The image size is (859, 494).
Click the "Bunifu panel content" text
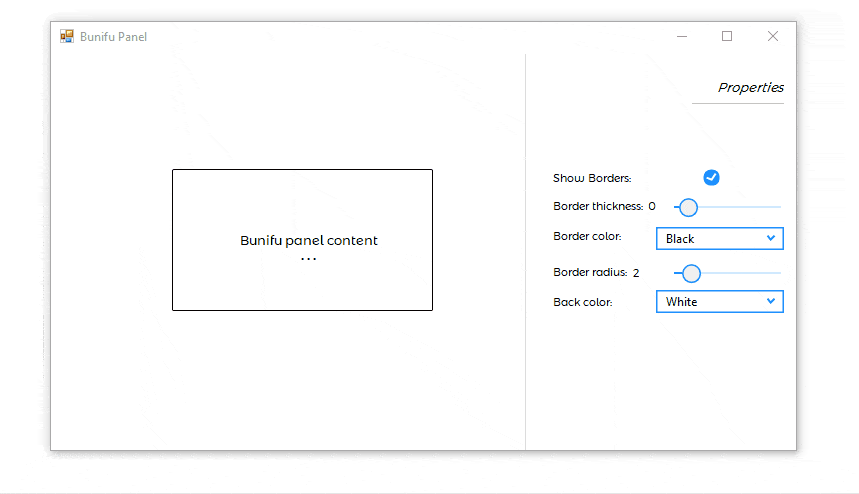tap(308, 240)
